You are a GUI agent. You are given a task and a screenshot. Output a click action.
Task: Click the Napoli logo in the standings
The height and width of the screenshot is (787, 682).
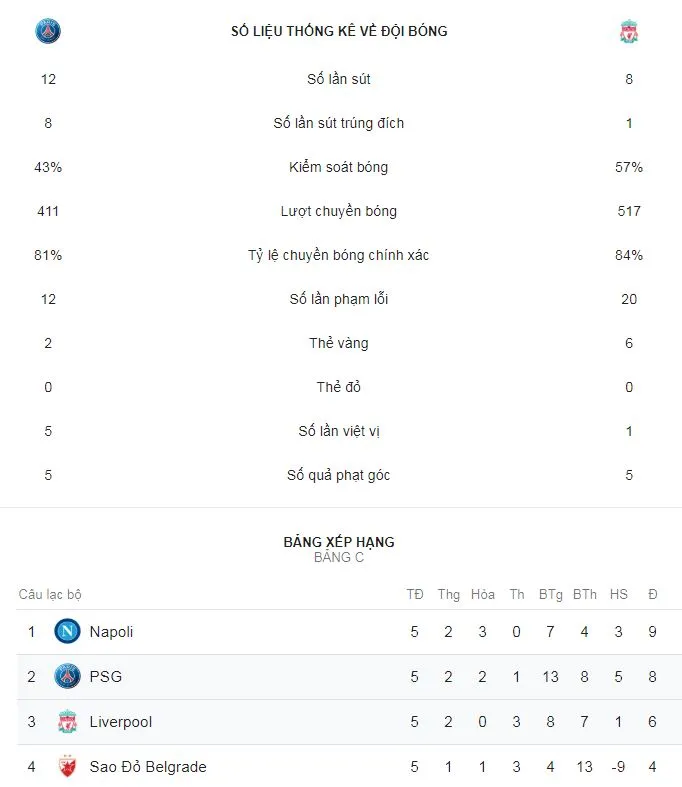[x=67, y=632]
